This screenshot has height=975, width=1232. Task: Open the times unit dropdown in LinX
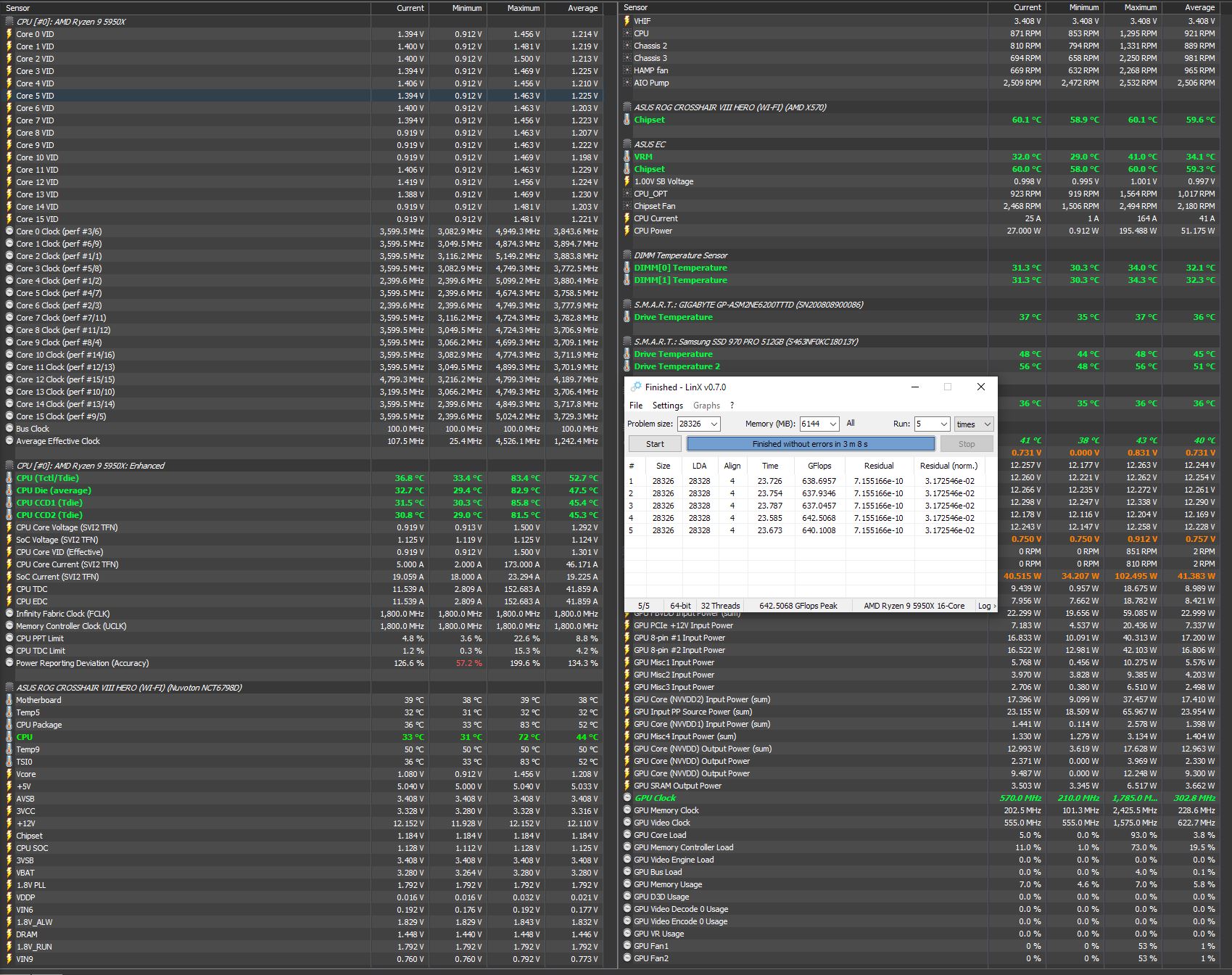973,424
